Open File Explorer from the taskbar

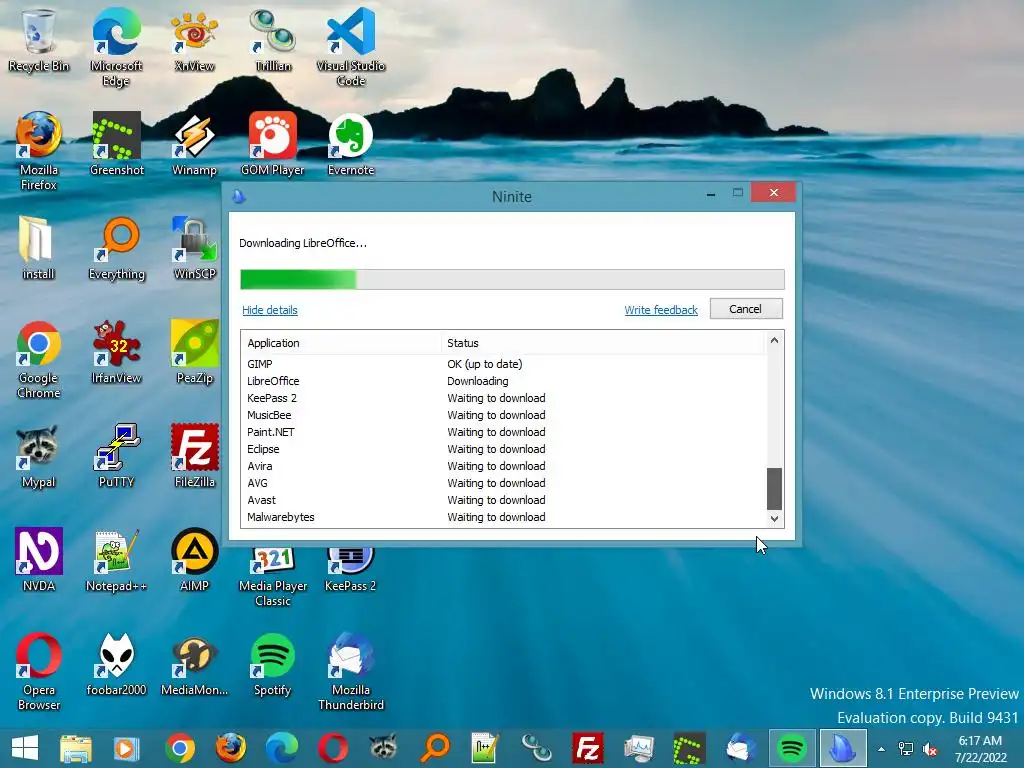pos(76,748)
